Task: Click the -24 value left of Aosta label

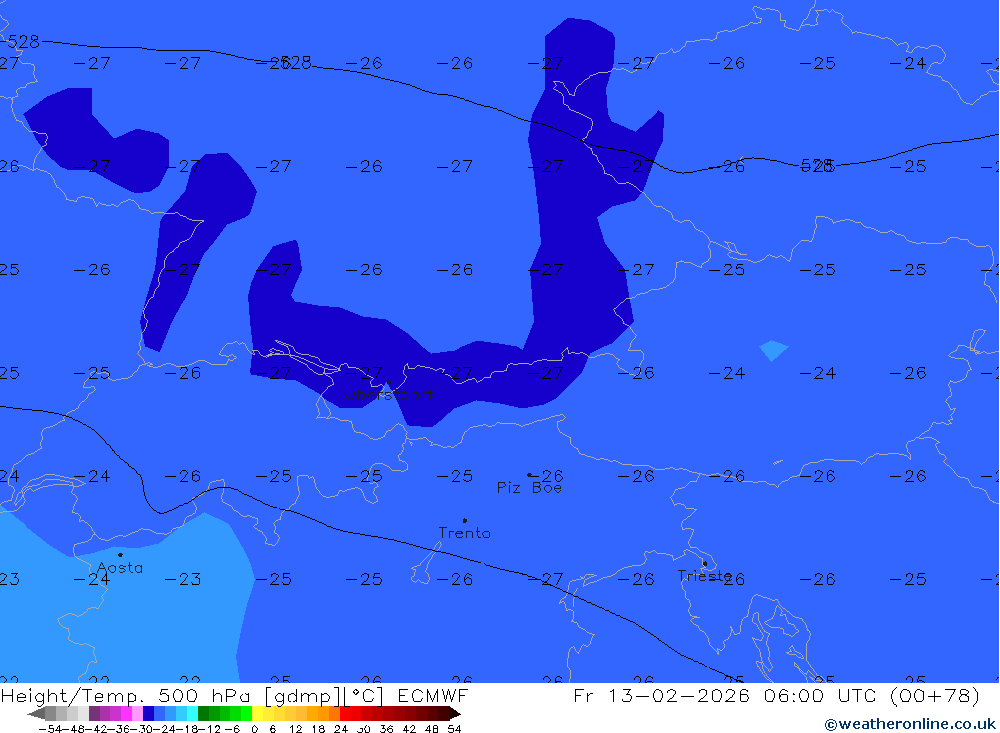Action: click(92, 579)
